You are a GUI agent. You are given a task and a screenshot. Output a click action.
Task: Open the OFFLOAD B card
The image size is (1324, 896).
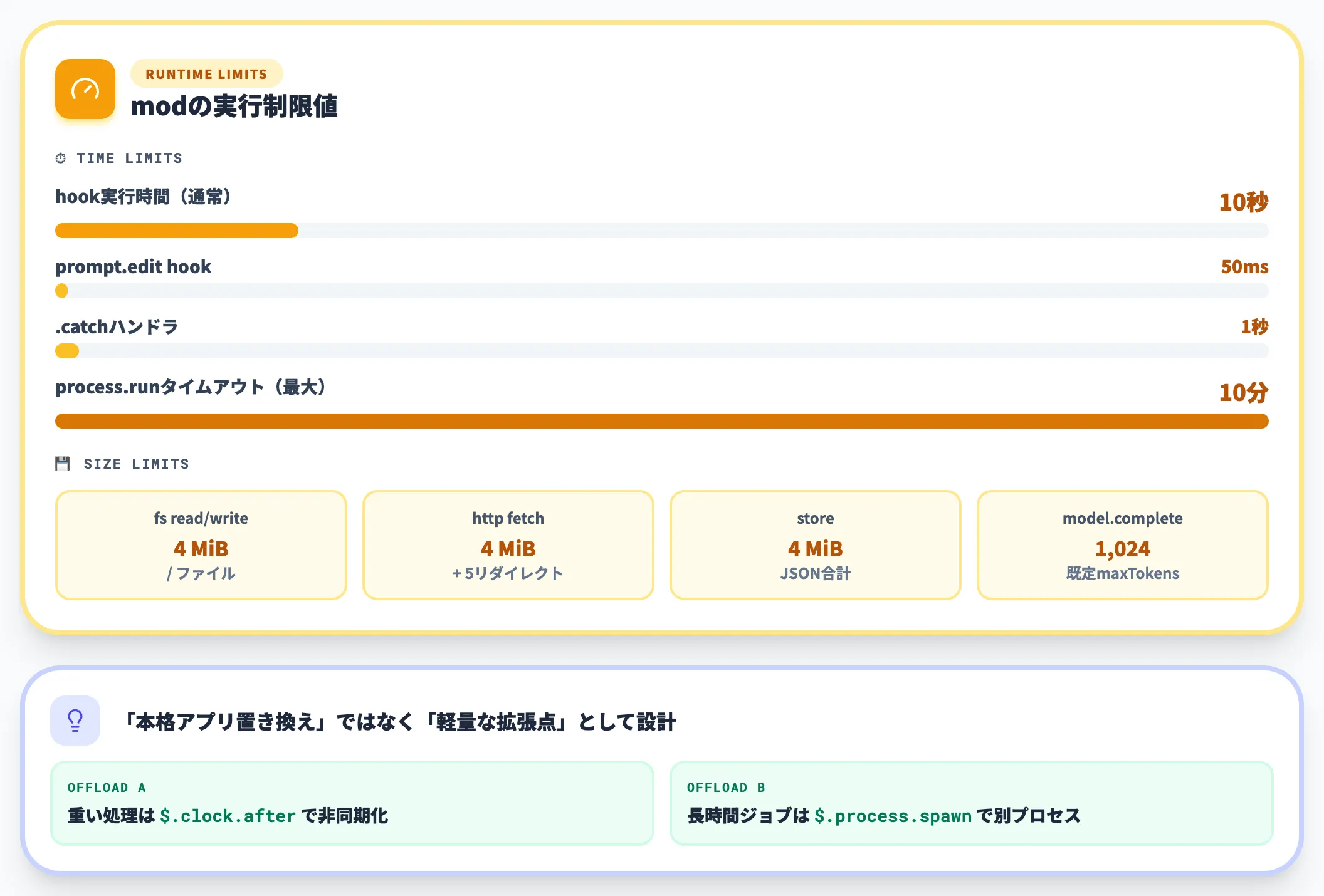coord(972,803)
